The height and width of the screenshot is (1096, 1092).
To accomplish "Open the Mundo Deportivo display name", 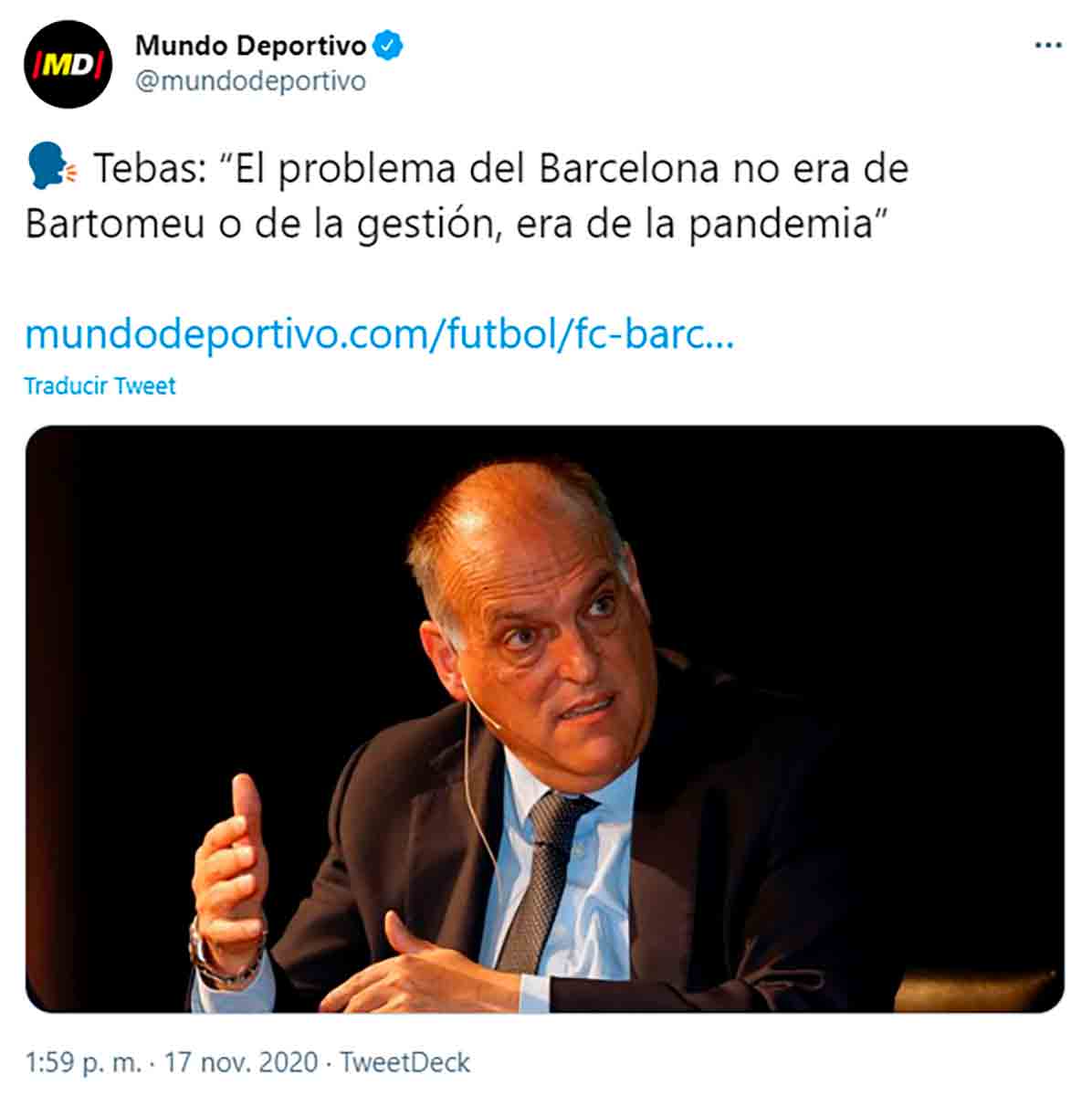I will pos(251,45).
